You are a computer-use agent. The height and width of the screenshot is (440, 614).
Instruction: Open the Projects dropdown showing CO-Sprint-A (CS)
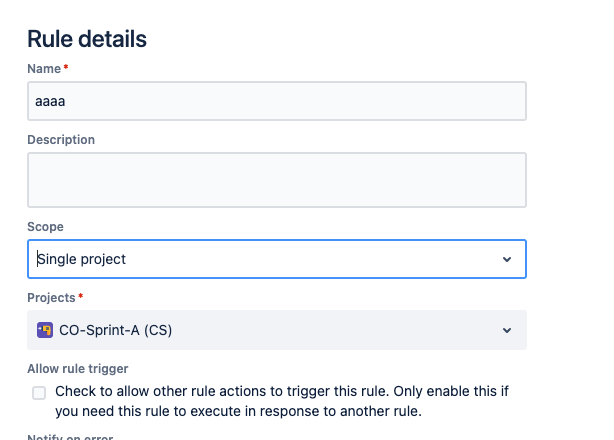[x=277, y=330]
